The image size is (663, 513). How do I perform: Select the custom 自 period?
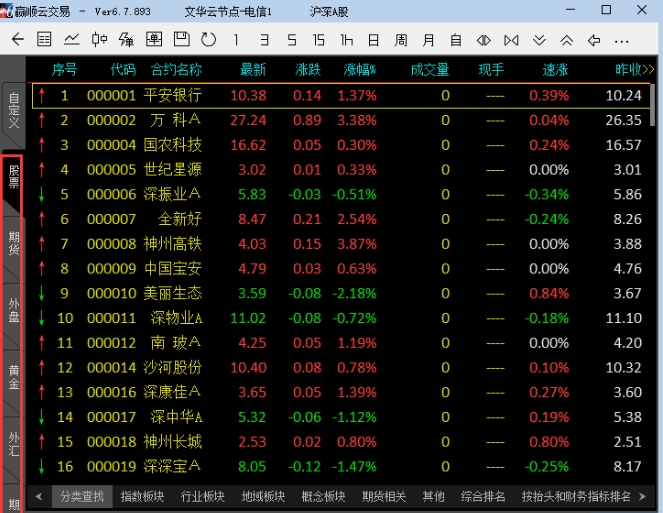(456, 40)
